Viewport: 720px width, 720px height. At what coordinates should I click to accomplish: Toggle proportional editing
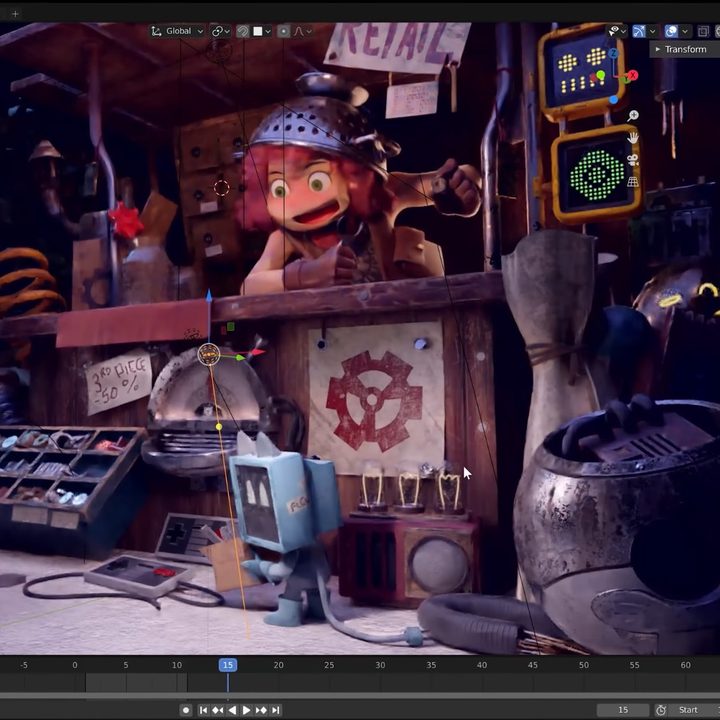point(284,31)
